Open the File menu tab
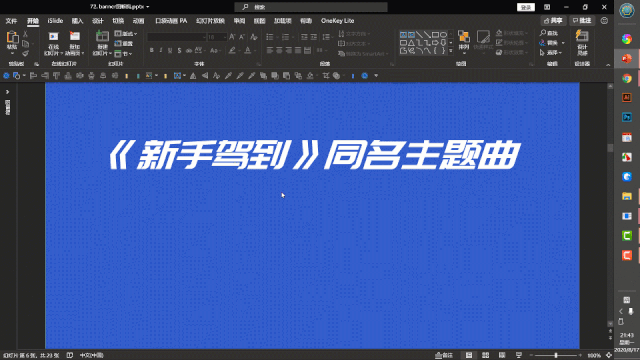The height and width of the screenshot is (360, 640). pos(11,21)
